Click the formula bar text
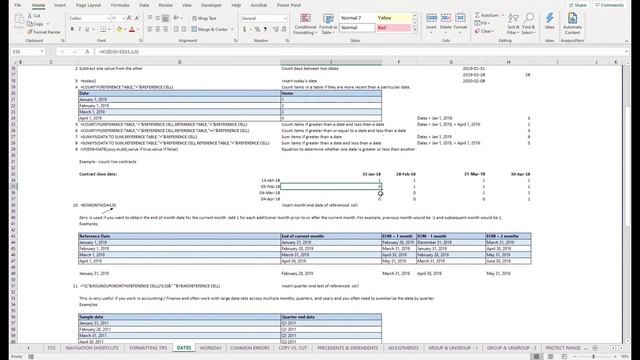The width and height of the screenshot is (640, 360). 119,52
